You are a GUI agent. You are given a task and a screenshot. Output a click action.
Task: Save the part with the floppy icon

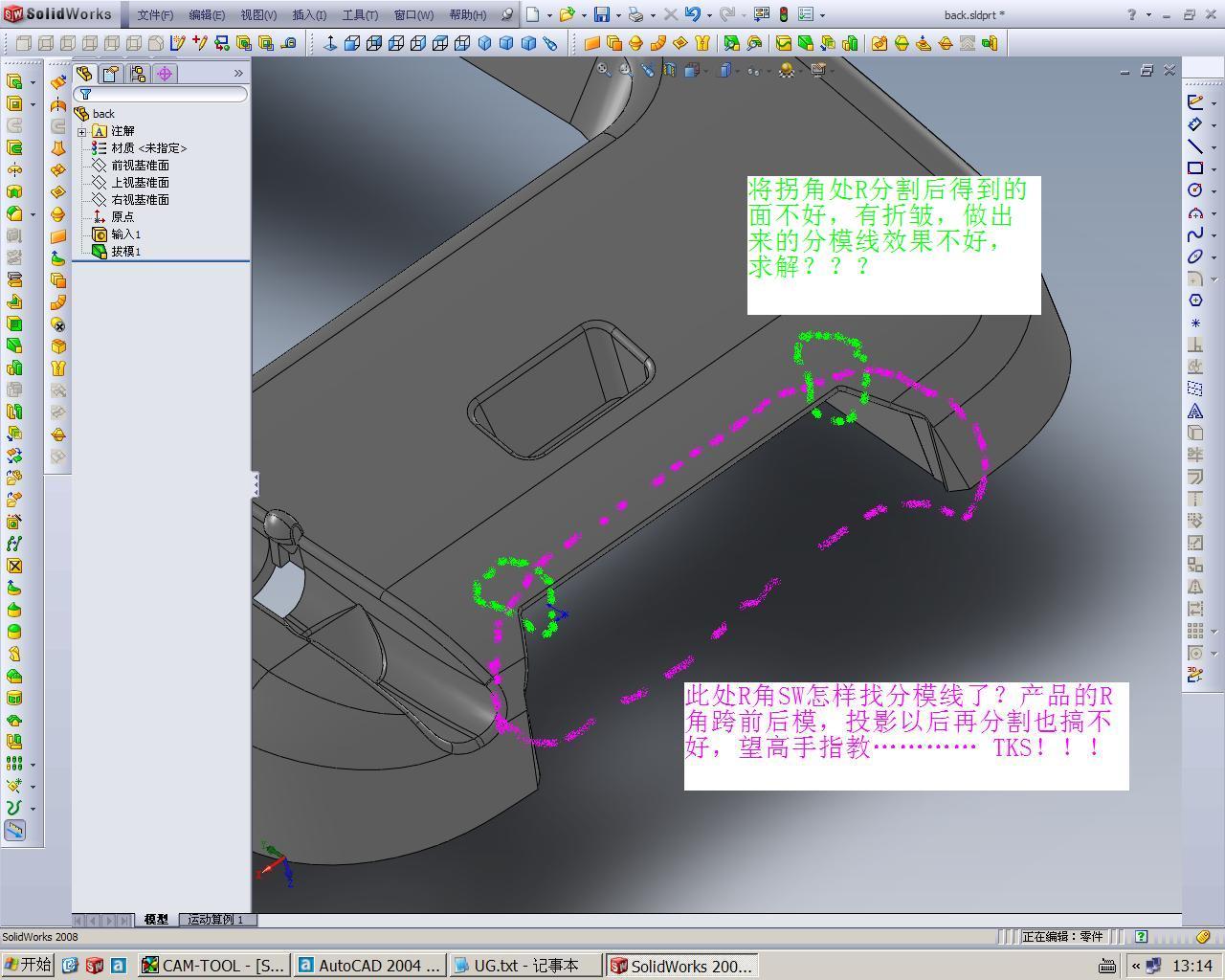point(602,14)
